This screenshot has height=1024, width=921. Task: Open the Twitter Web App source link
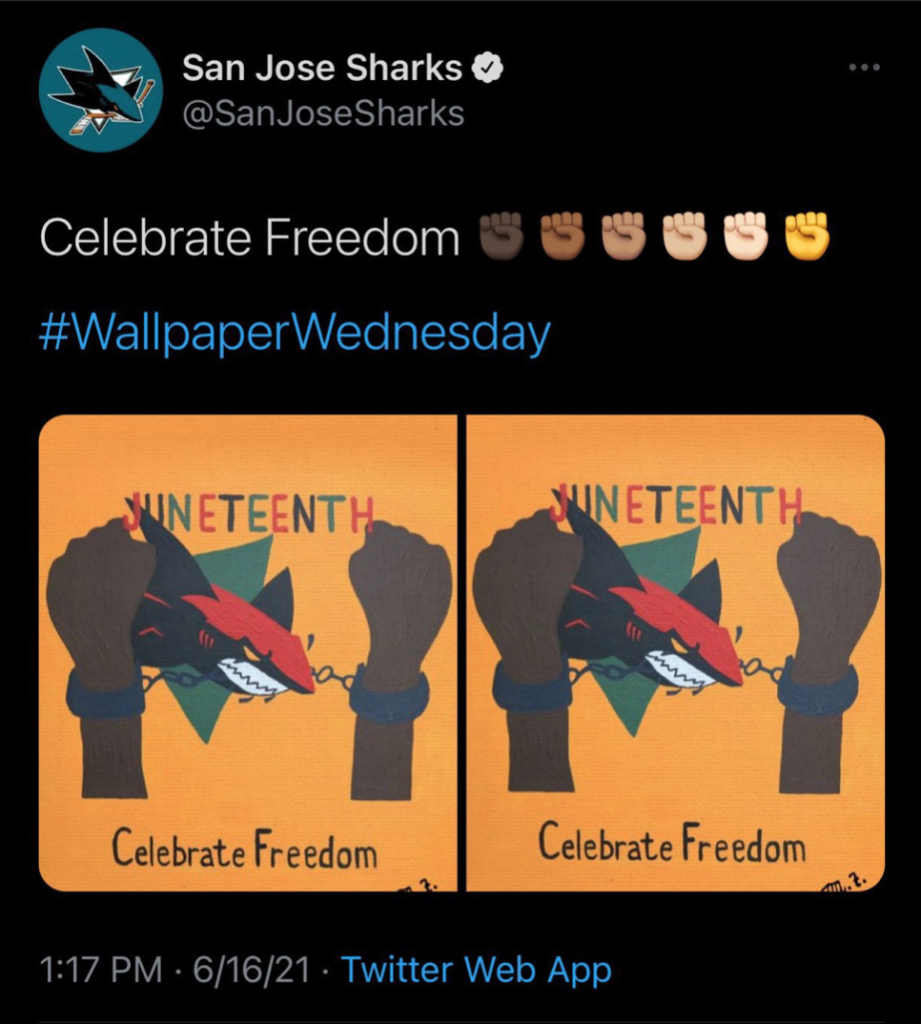(x=476, y=969)
